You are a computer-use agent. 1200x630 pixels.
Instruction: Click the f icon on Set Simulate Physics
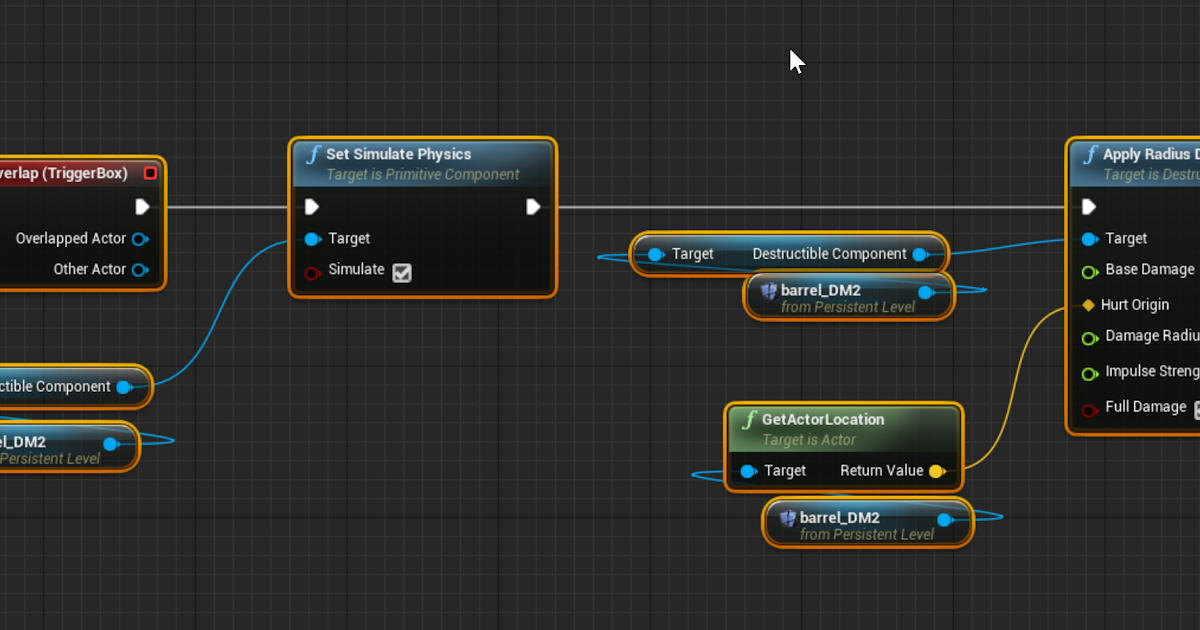point(313,154)
